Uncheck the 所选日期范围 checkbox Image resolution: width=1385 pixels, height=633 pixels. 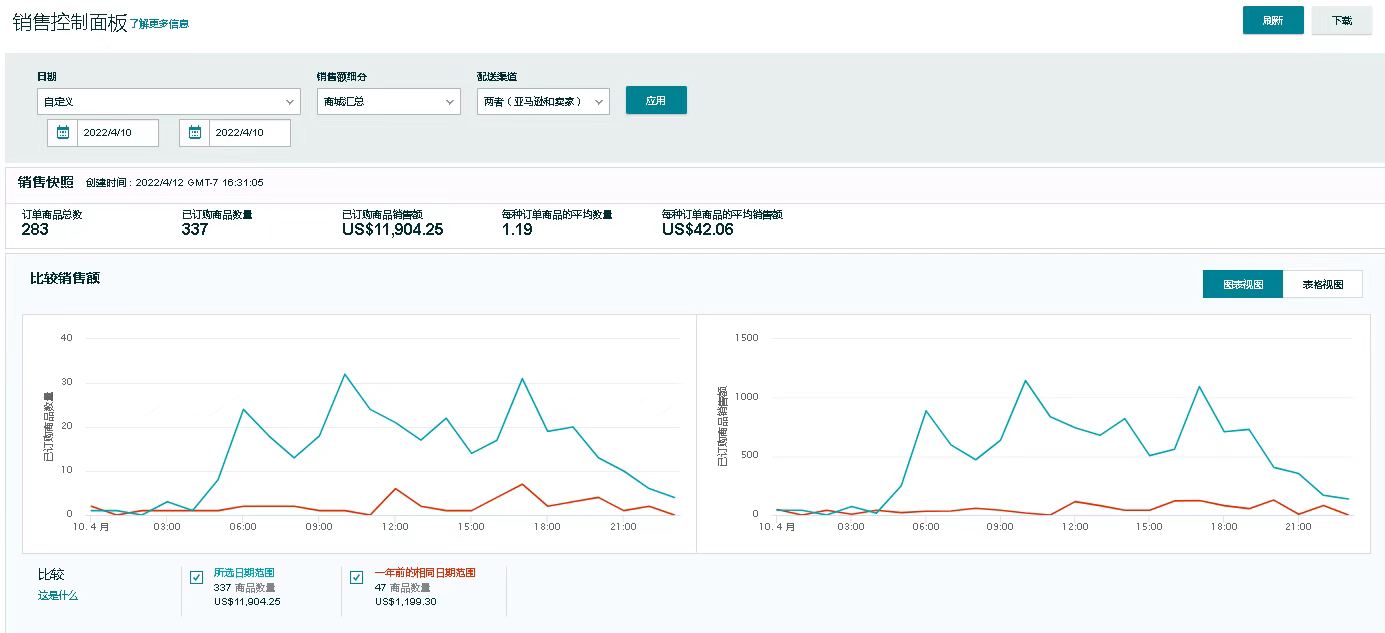196,577
